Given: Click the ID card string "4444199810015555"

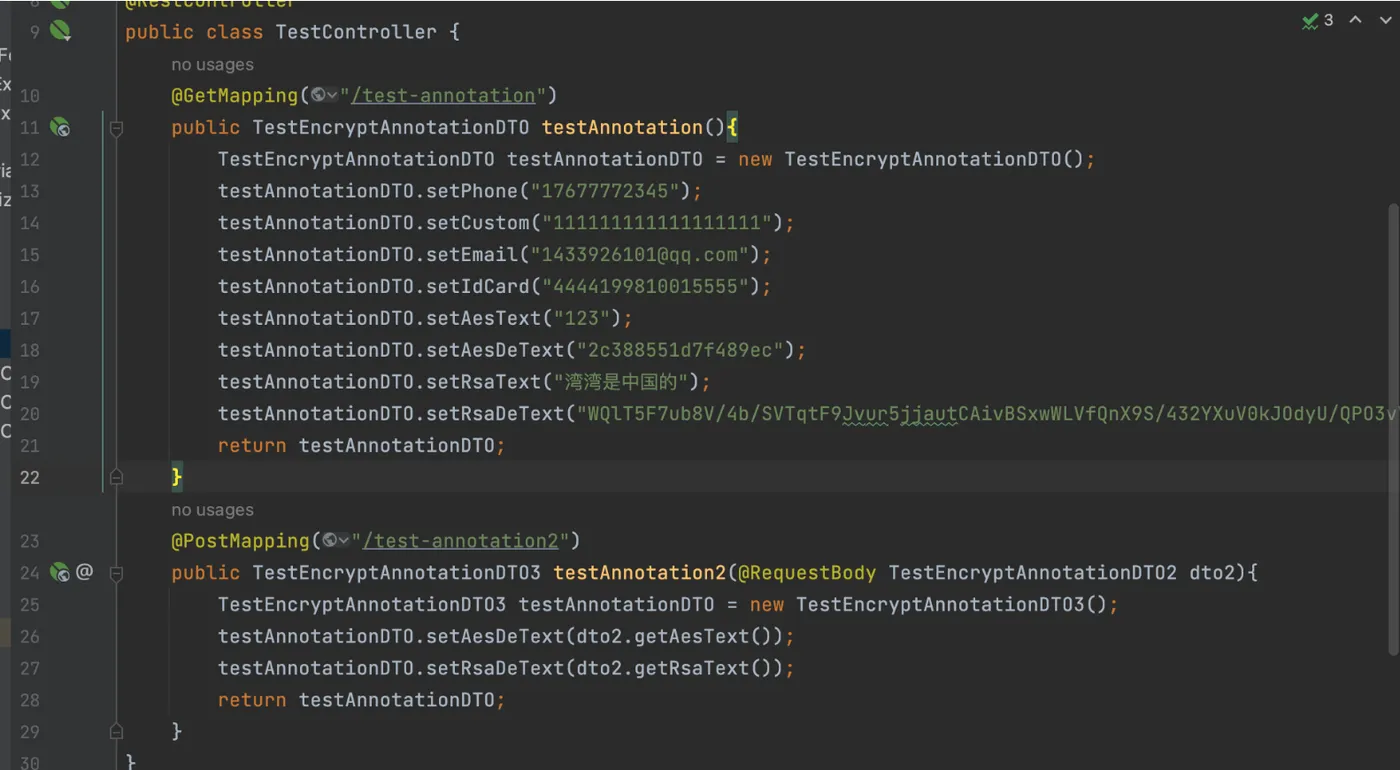Looking at the screenshot, I should [x=646, y=287].
